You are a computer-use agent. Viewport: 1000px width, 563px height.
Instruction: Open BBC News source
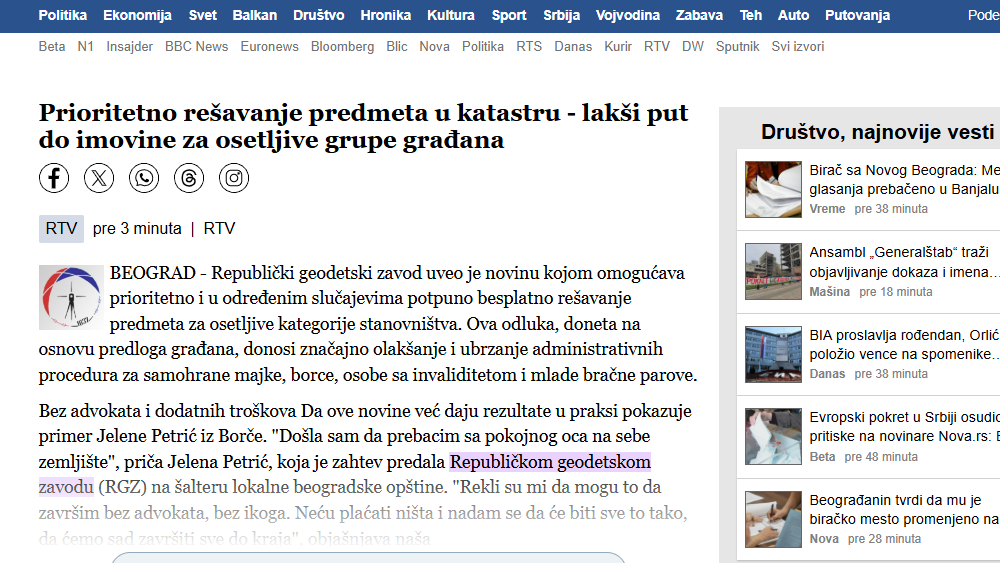pyautogui.click(x=196, y=47)
